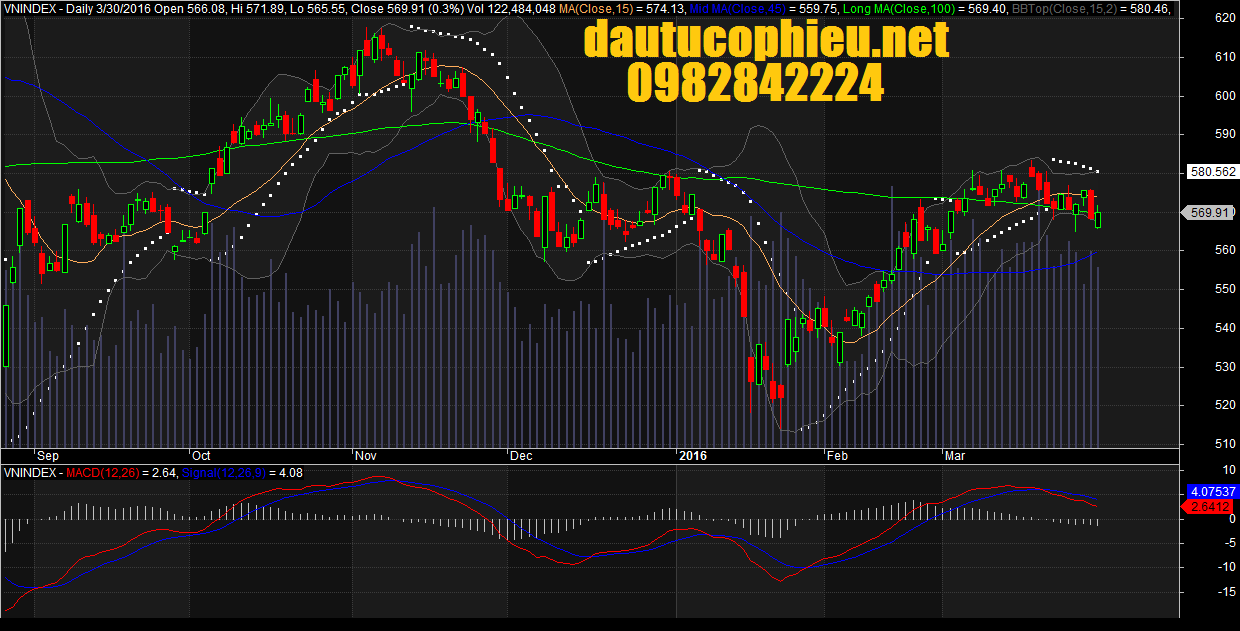1240x631 pixels.
Task: Click the red 2.6412 MACD value marker
Action: [x=1209, y=507]
